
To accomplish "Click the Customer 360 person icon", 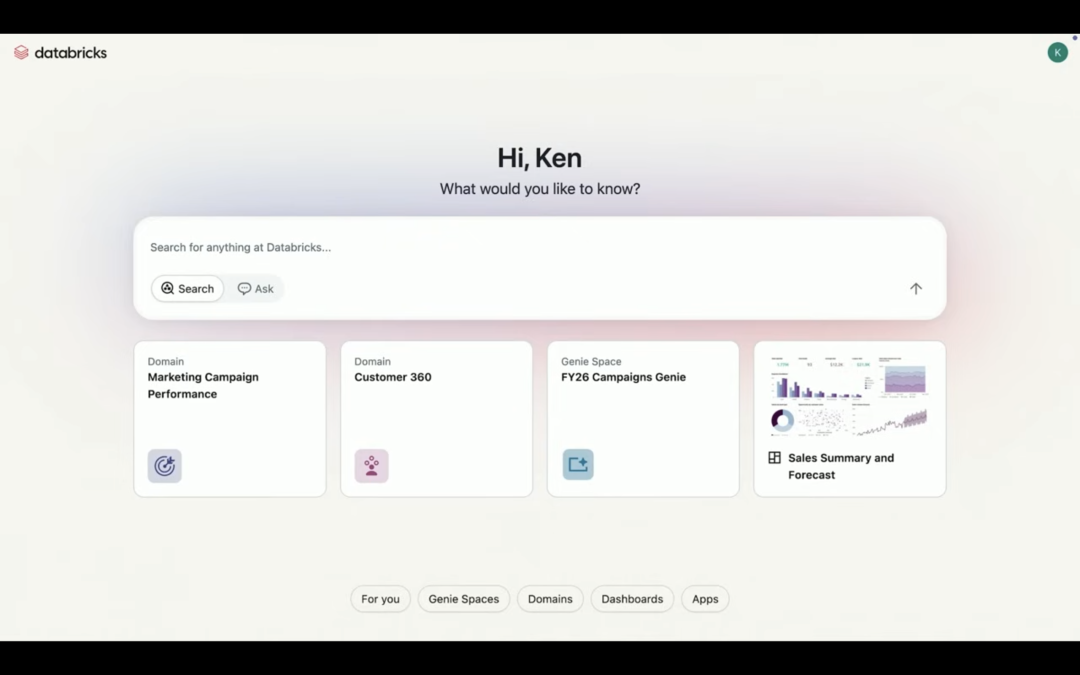I will [371, 466].
